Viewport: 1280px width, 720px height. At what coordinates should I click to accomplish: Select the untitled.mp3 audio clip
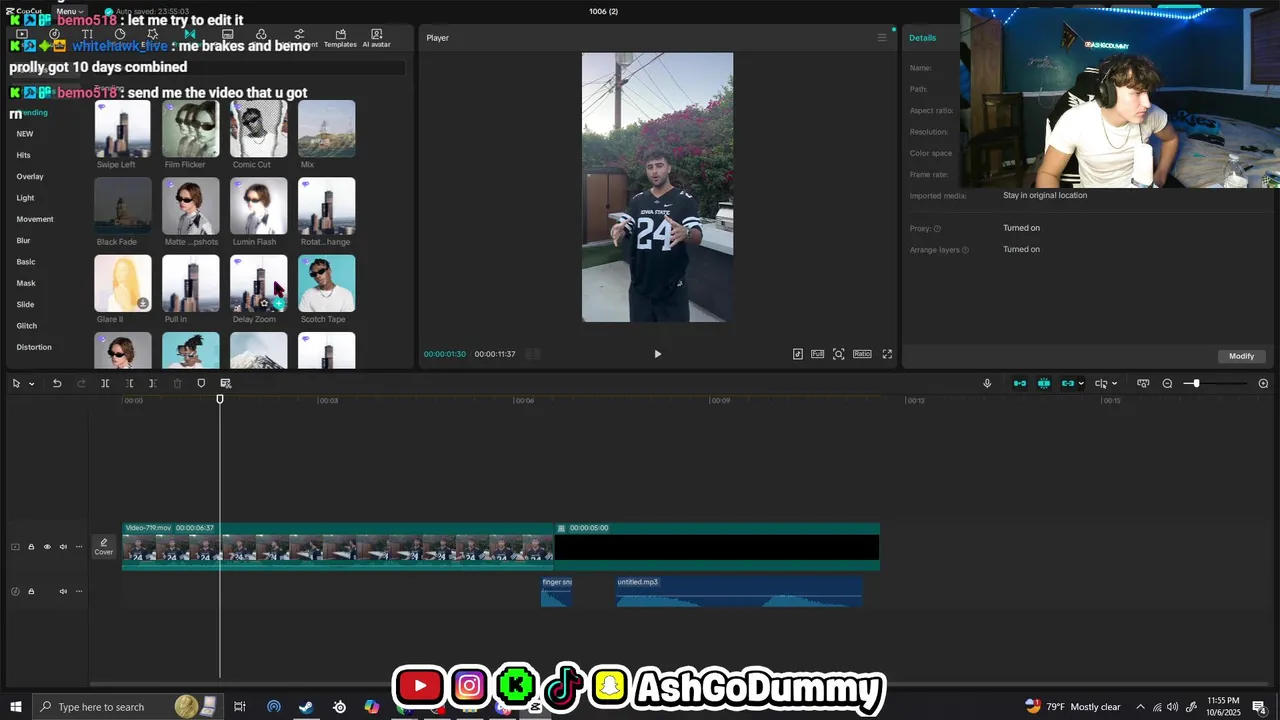(x=739, y=591)
